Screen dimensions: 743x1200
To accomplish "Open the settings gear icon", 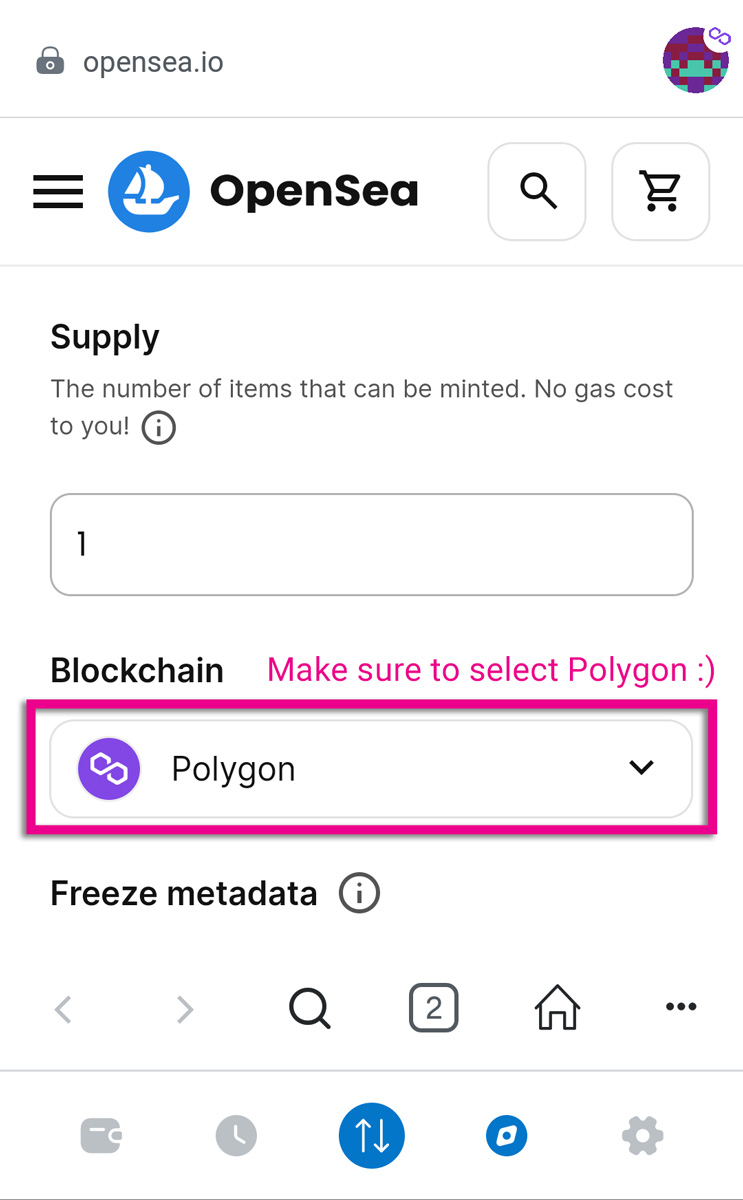I will (641, 1136).
